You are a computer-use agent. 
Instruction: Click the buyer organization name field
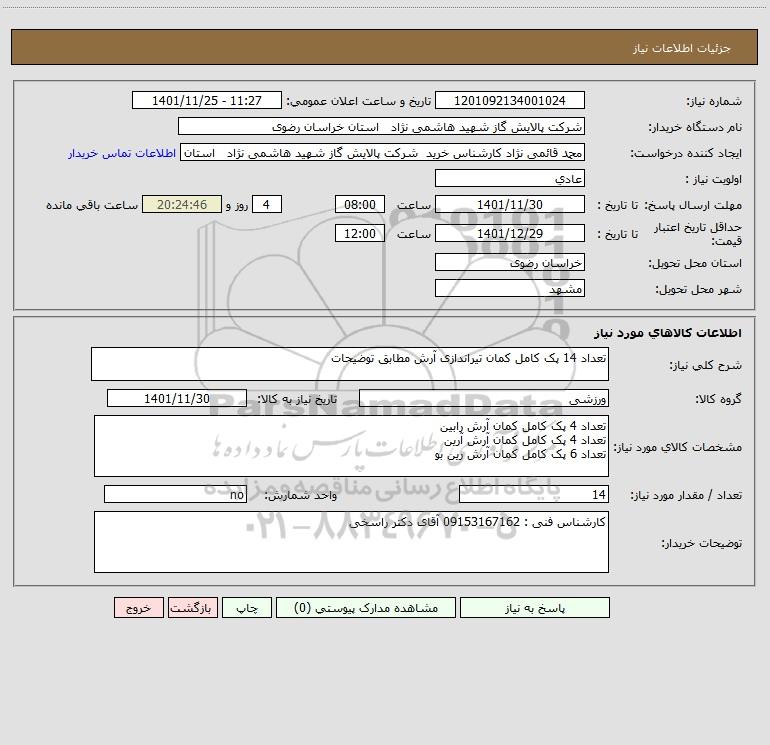[381, 126]
